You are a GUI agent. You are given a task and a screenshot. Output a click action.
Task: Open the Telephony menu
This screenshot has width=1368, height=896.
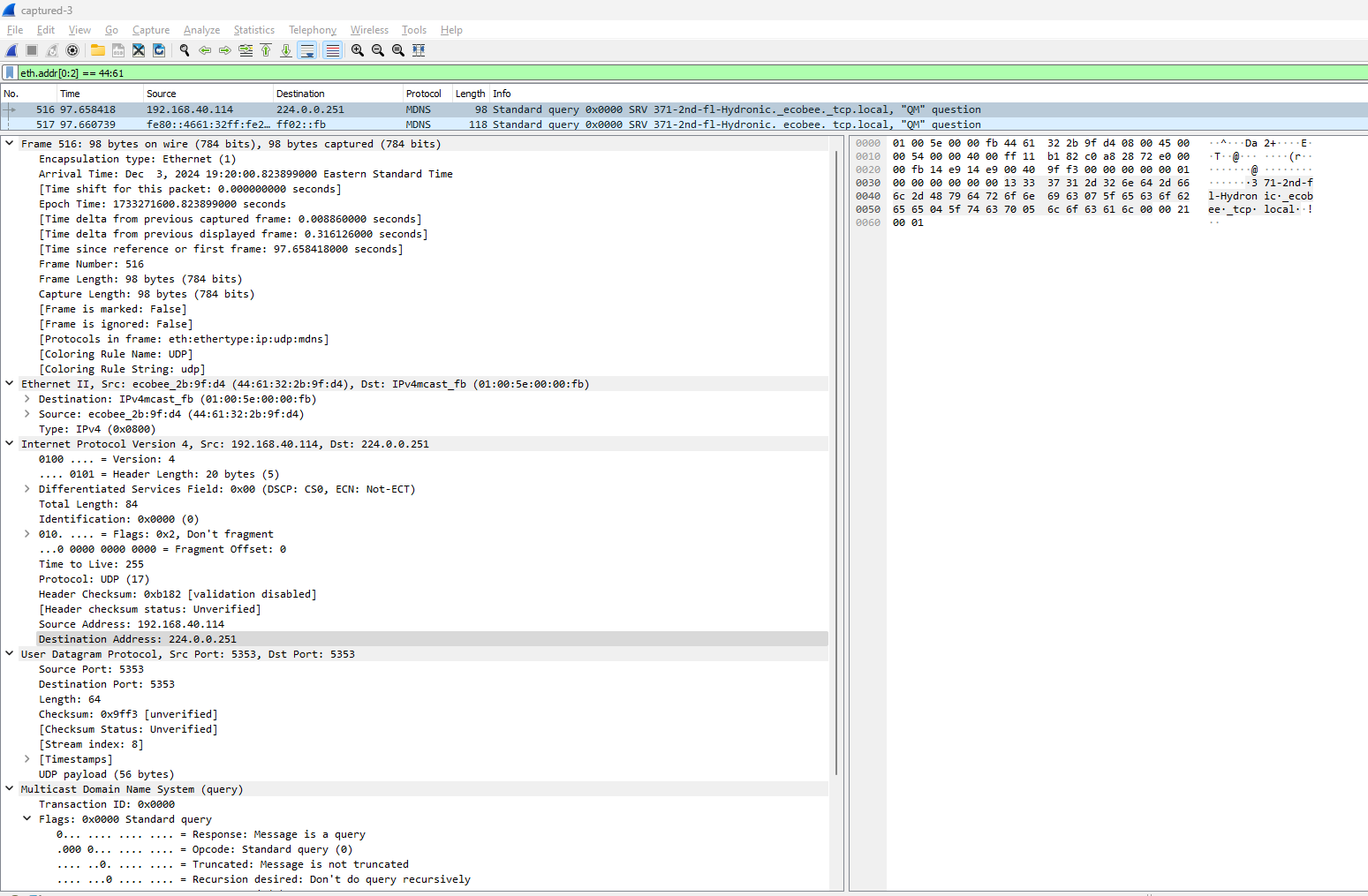click(x=312, y=29)
